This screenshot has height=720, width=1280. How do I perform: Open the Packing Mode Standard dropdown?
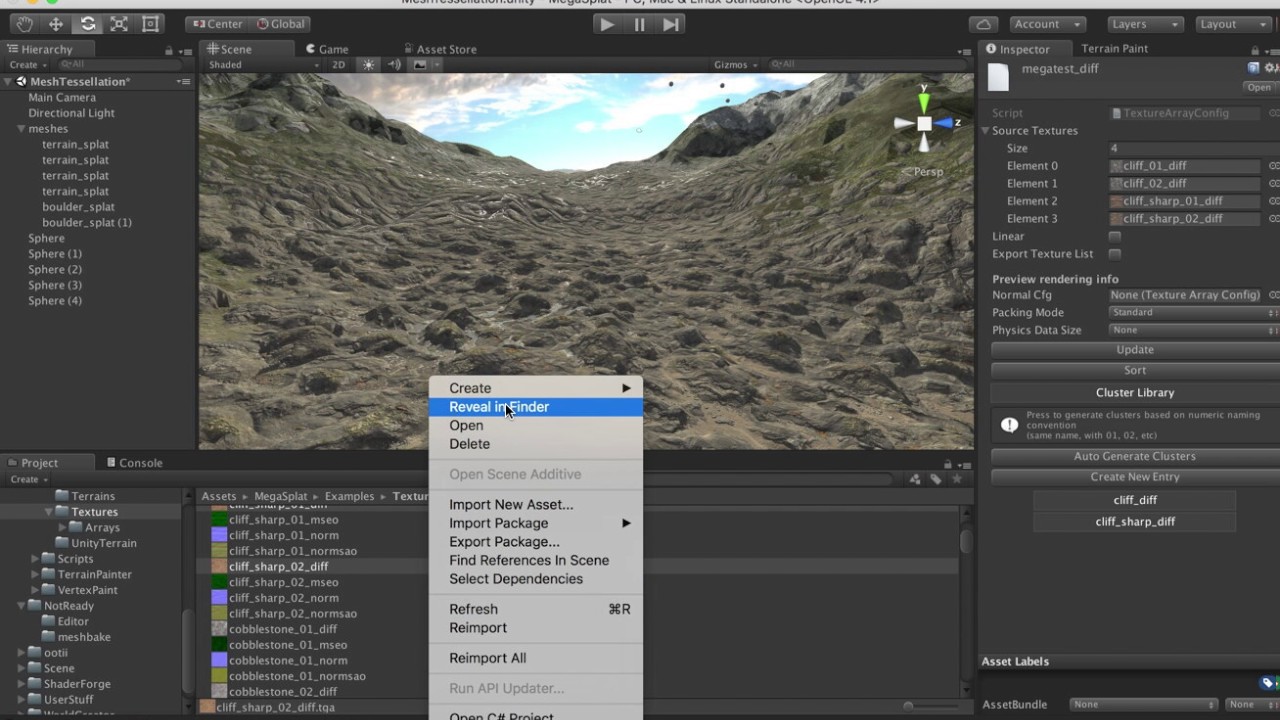tap(1194, 313)
